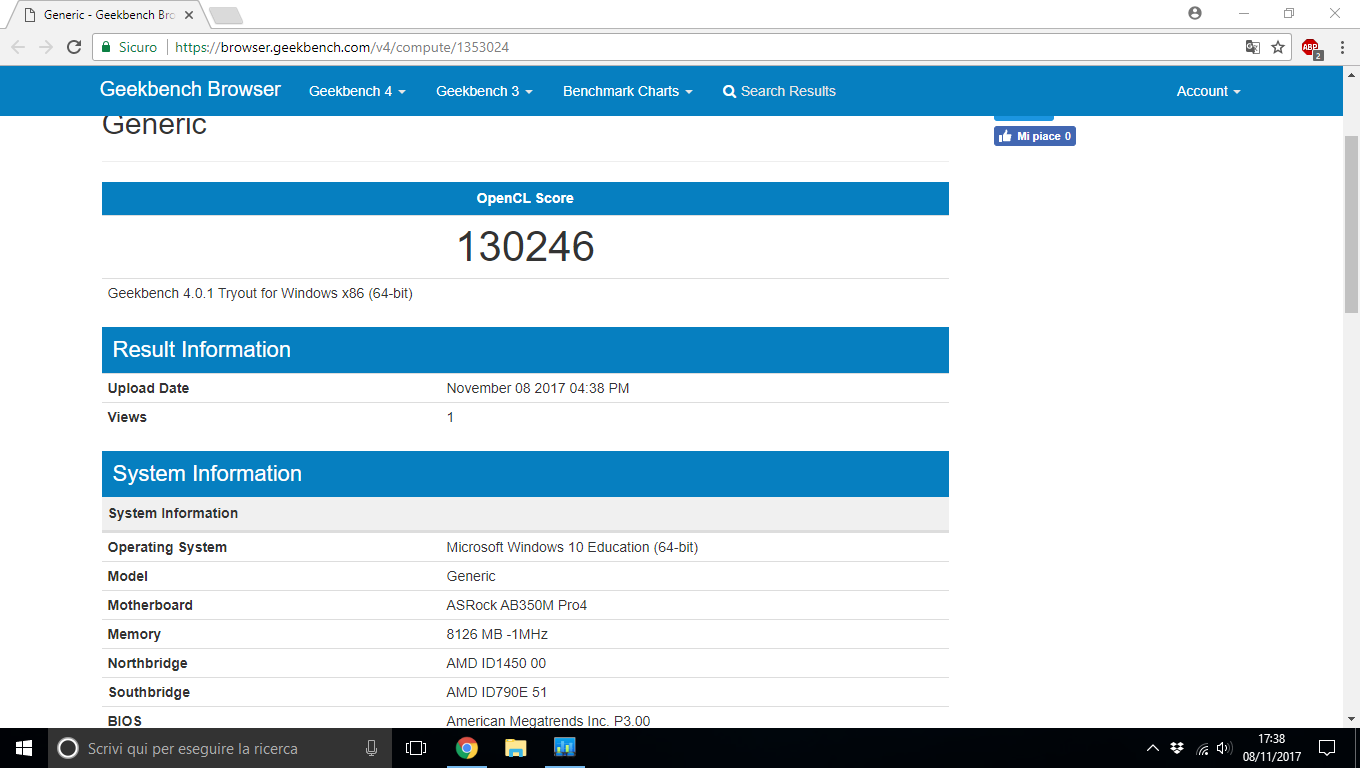Click the Model row label
The image size is (1360, 768).
click(128, 576)
